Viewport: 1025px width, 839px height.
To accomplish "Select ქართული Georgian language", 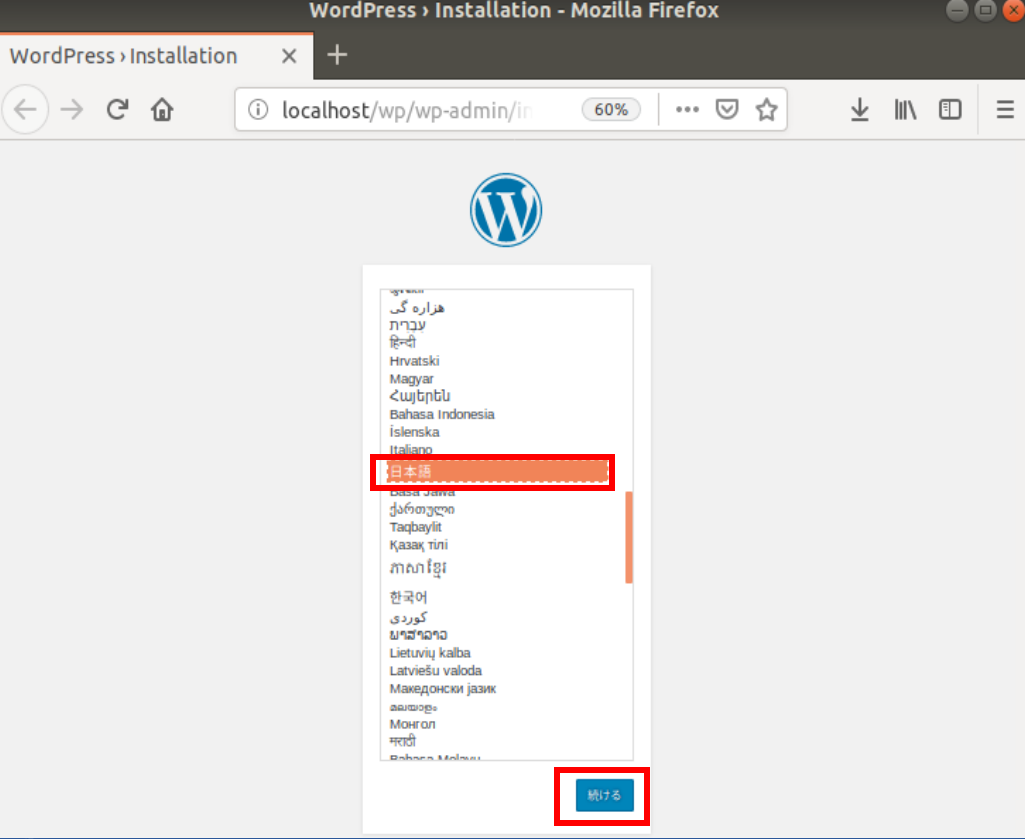I will [x=422, y=509].
